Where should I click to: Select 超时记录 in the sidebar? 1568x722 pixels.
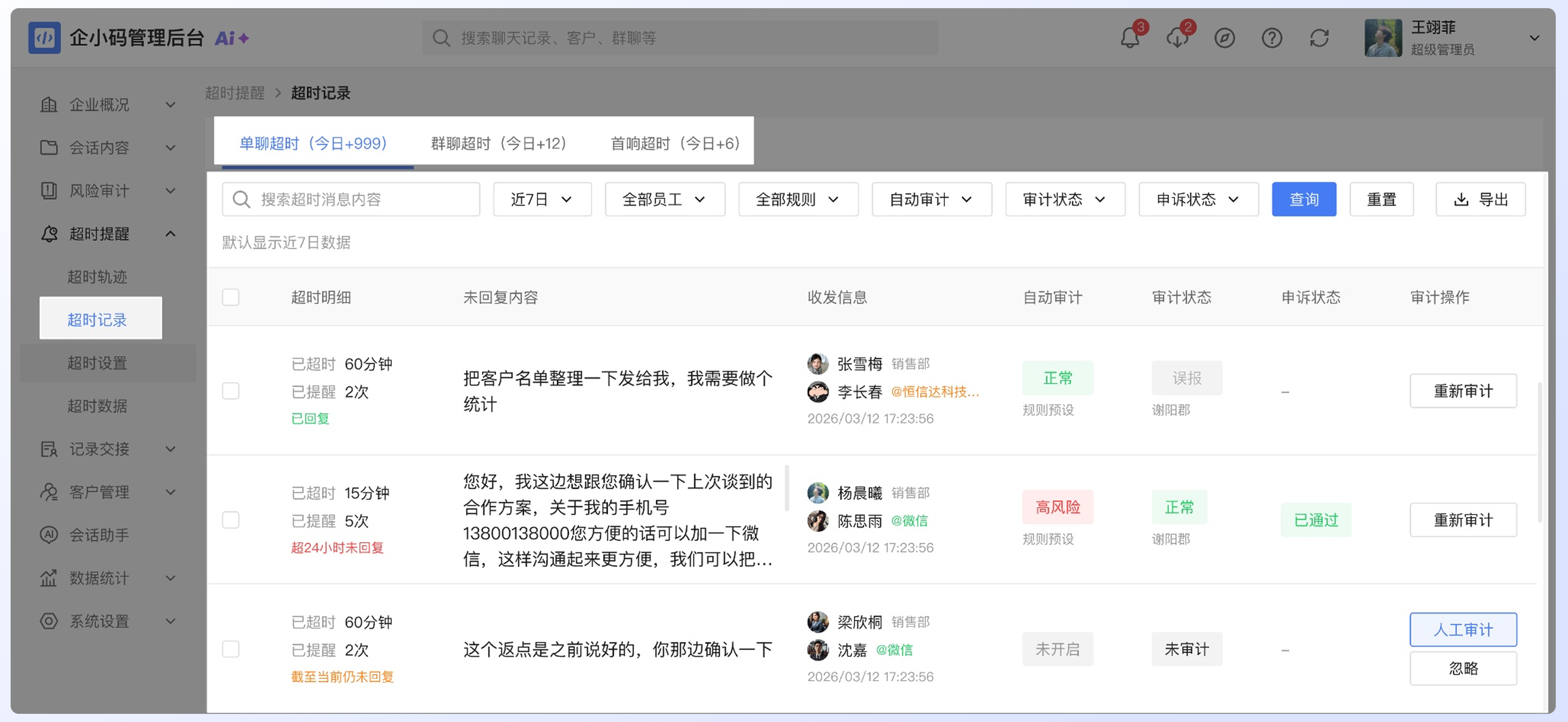pyautogui.click(x=101, y=318)
